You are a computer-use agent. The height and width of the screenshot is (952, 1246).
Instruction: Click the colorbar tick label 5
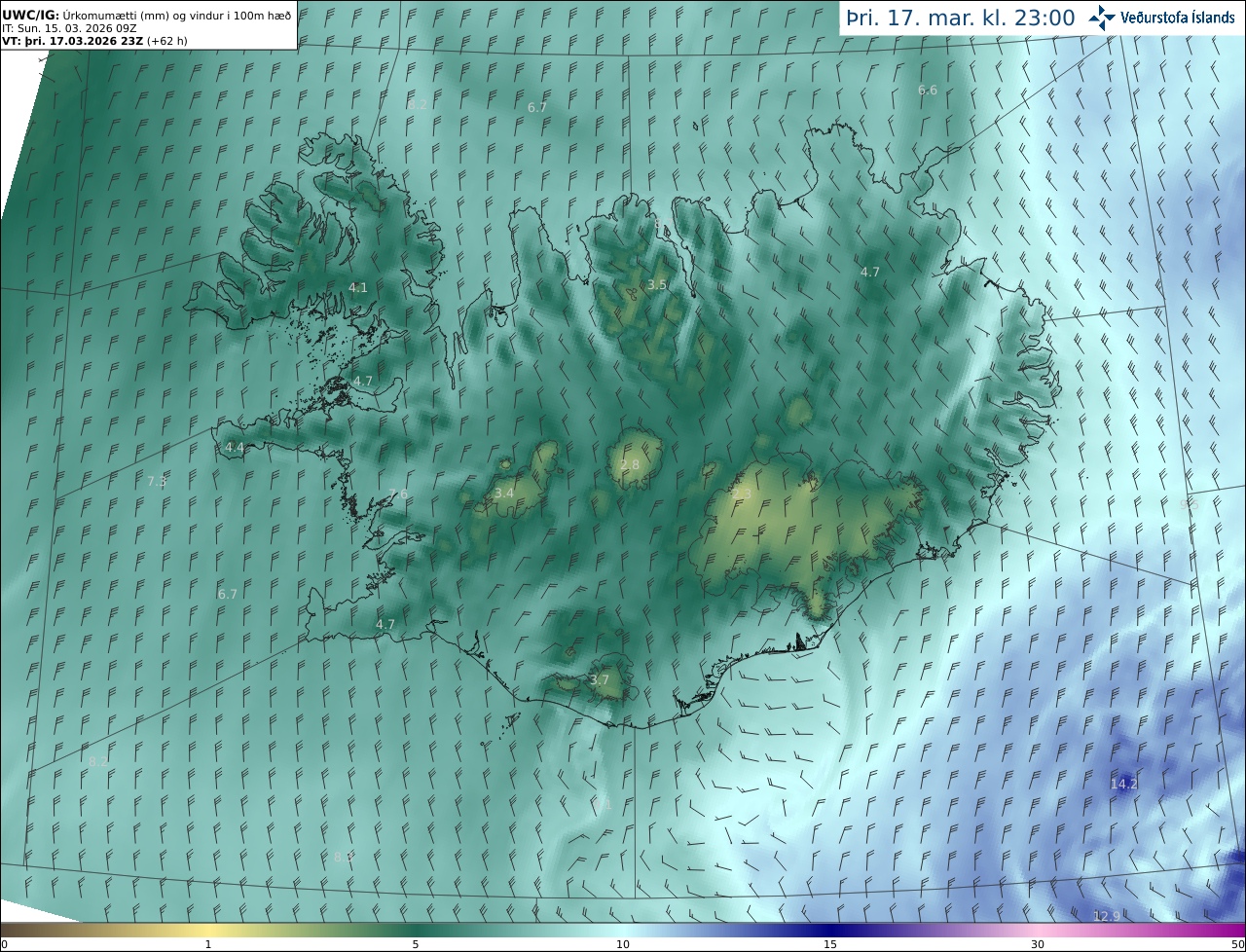tap(416, 944)
